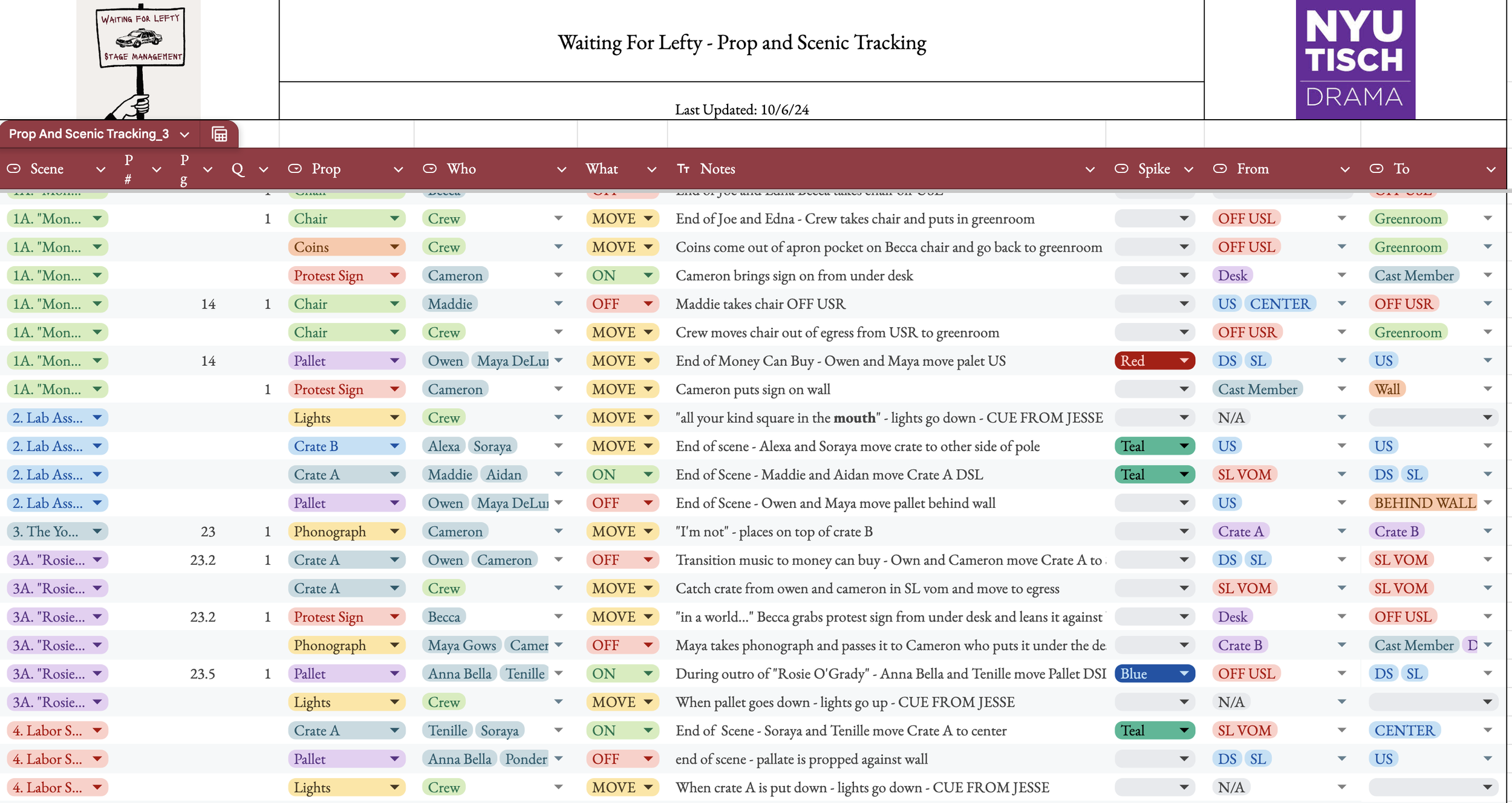This screenshot has height=803, width=1512.
Task: Select note "end of scene - pallate is propped against wall"
Action: tap(801, 759)
